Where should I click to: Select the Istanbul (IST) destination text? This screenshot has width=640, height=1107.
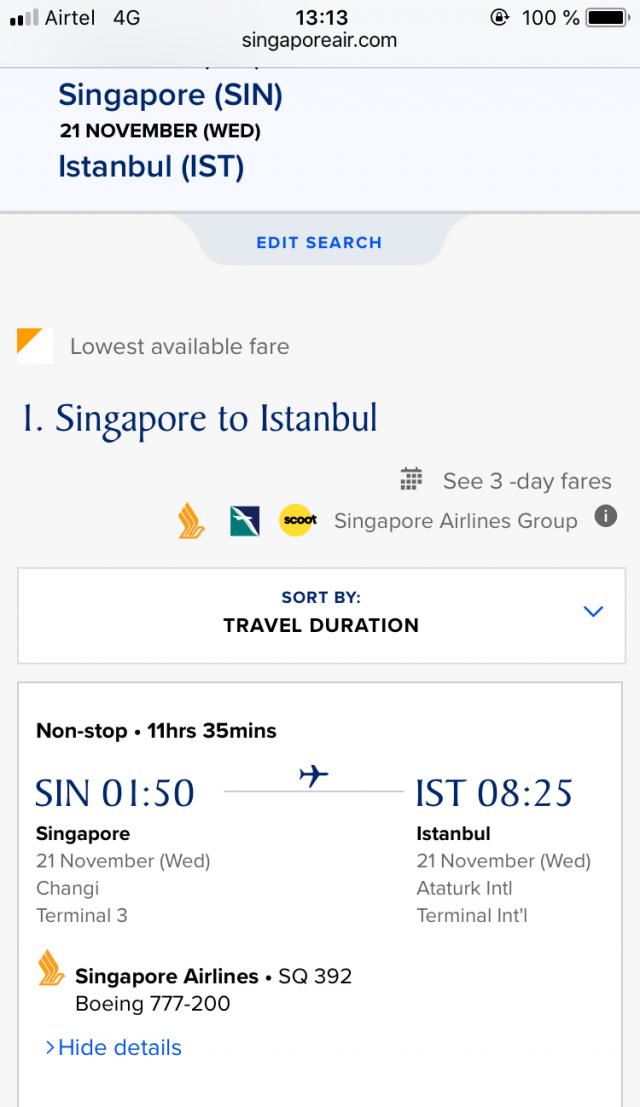click(x=151, y=166)
